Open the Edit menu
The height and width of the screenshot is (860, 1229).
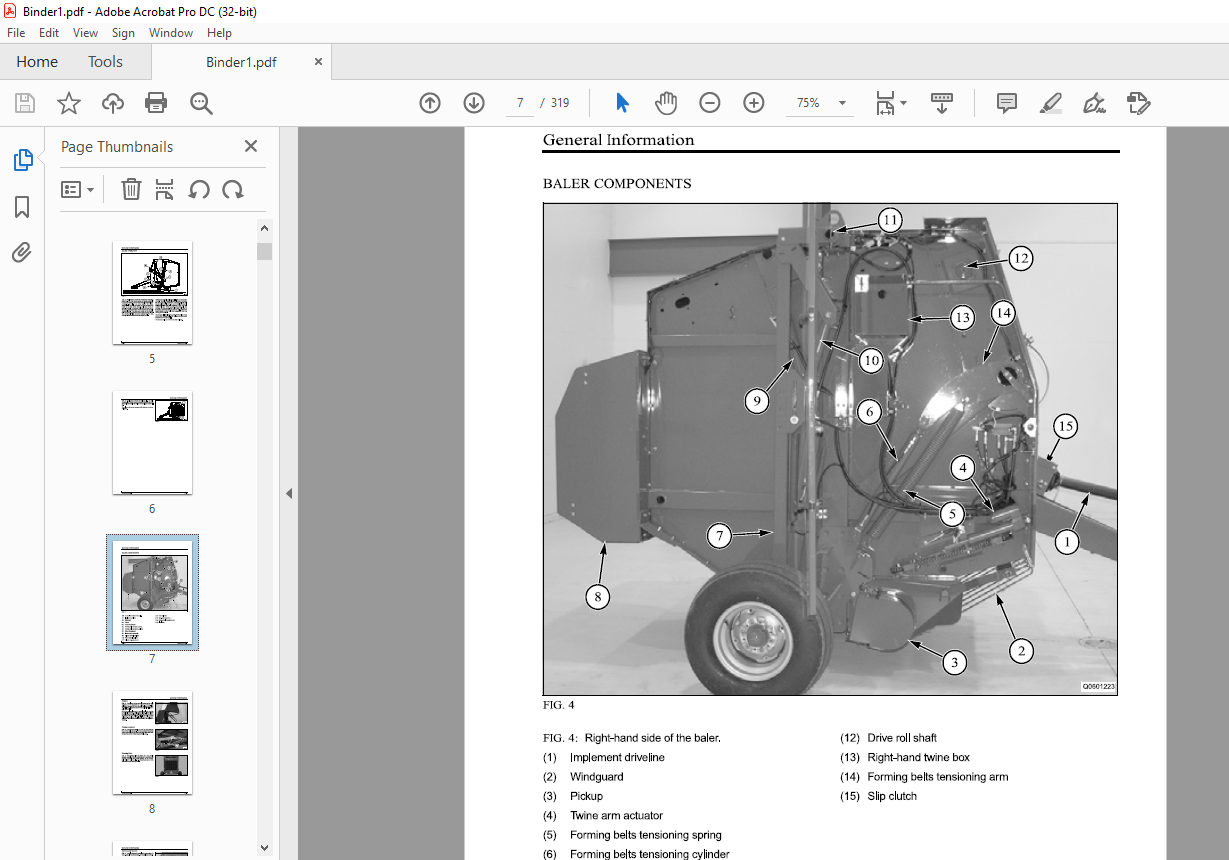tap(49, 33)
